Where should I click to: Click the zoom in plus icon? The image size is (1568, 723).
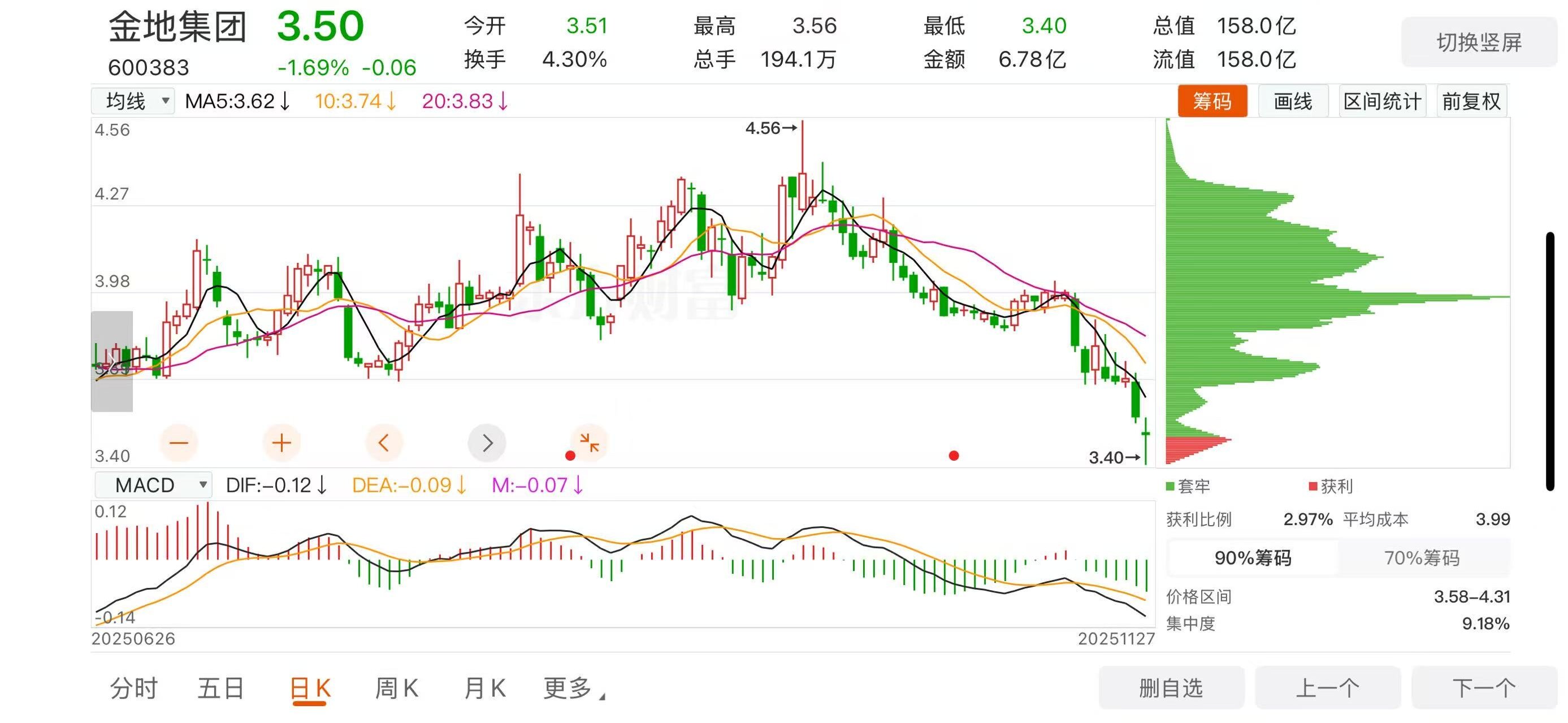pos(281,443)
